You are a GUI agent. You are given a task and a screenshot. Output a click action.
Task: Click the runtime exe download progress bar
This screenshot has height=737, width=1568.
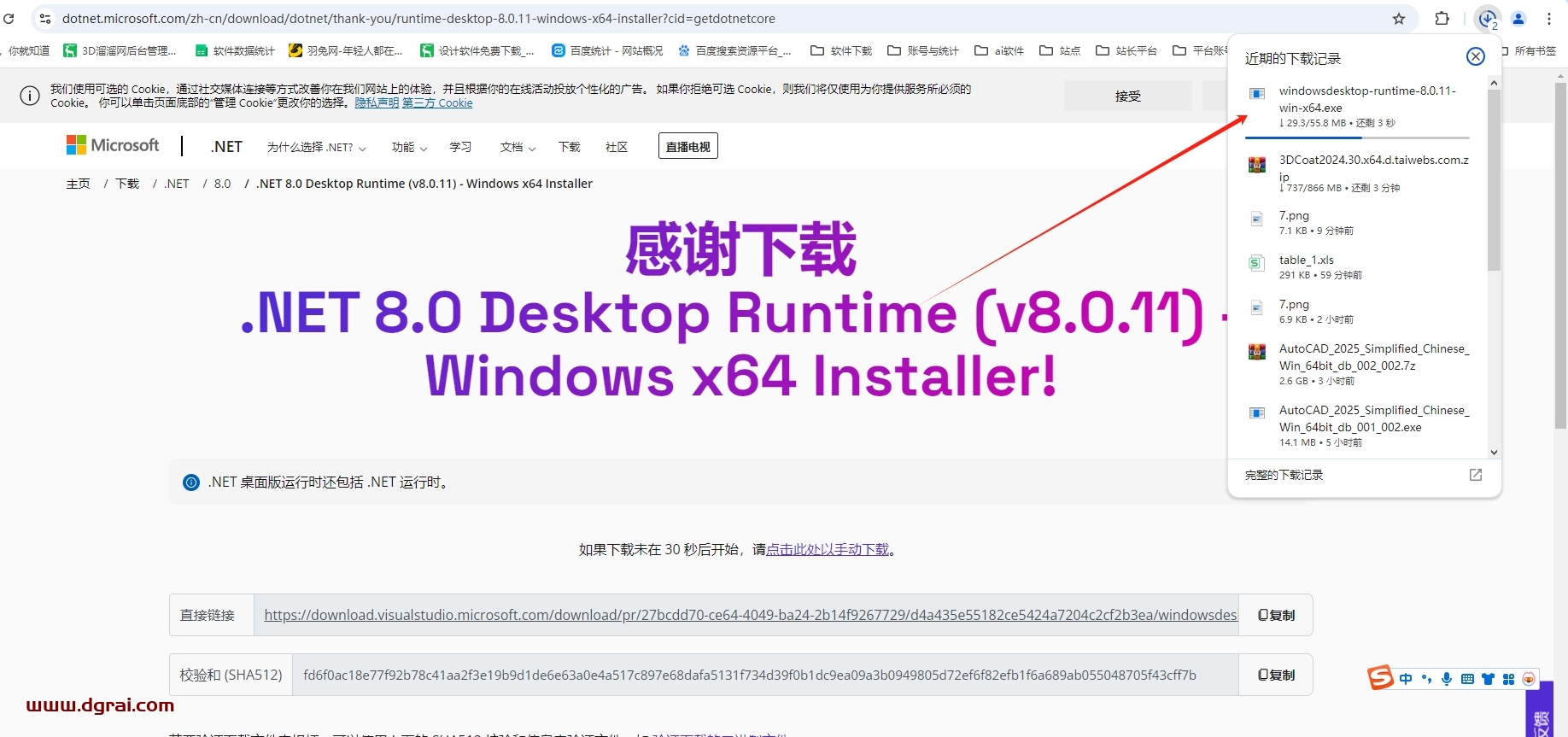[x=1357, y=137]
